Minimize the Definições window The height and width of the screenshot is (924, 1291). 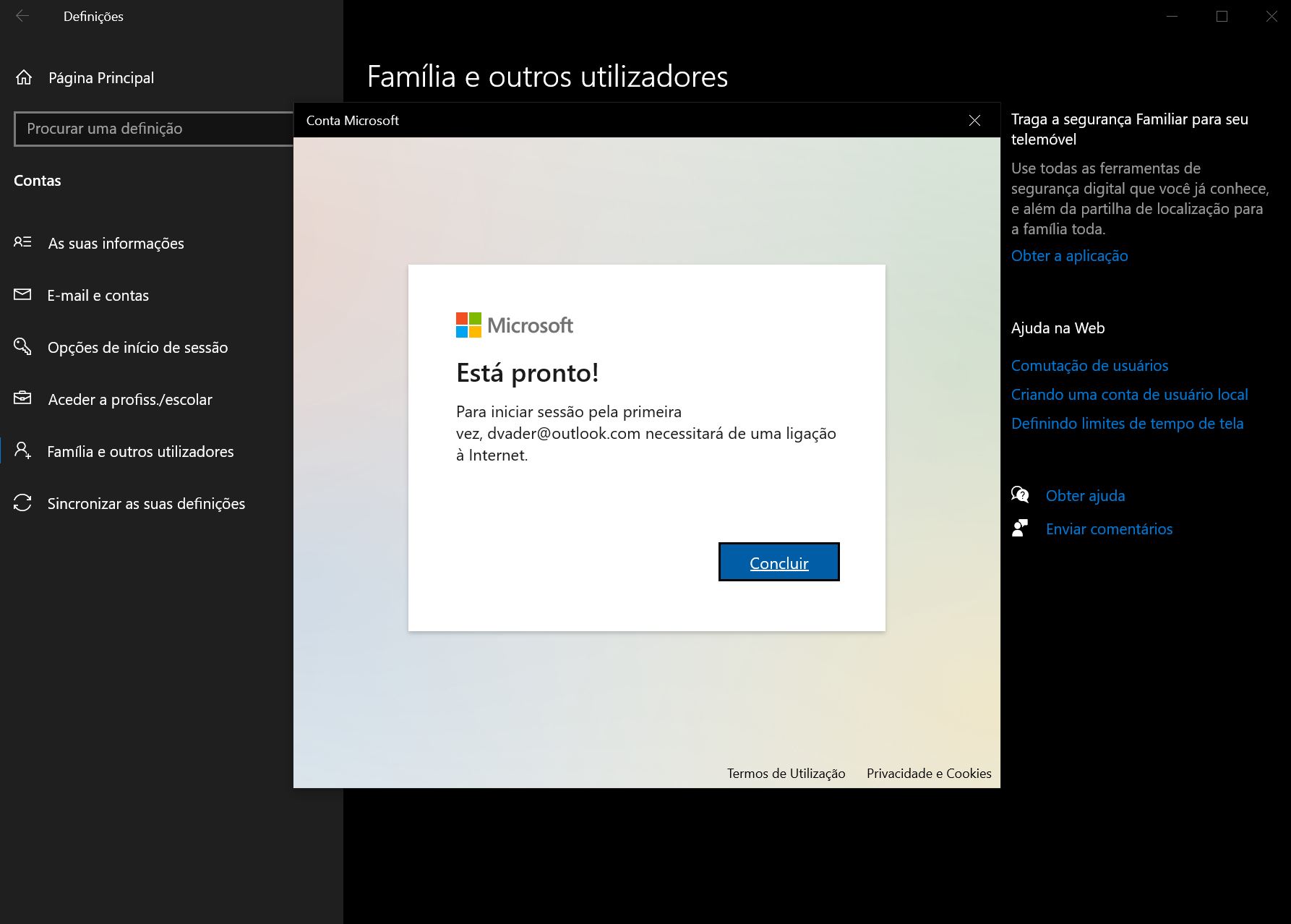(x=1172, y=16)
